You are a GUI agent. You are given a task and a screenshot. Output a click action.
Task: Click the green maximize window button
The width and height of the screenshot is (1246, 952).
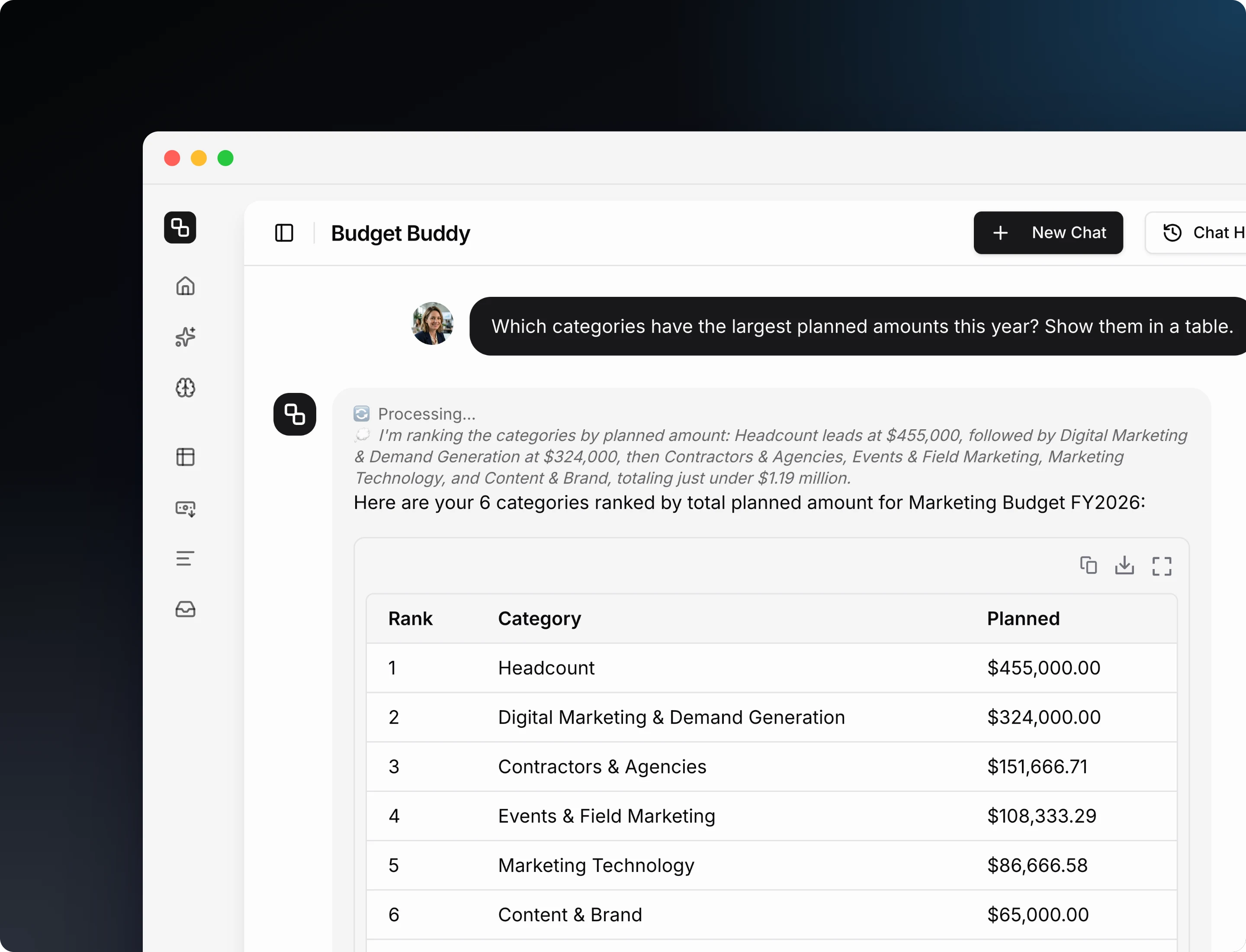(225, 158)
